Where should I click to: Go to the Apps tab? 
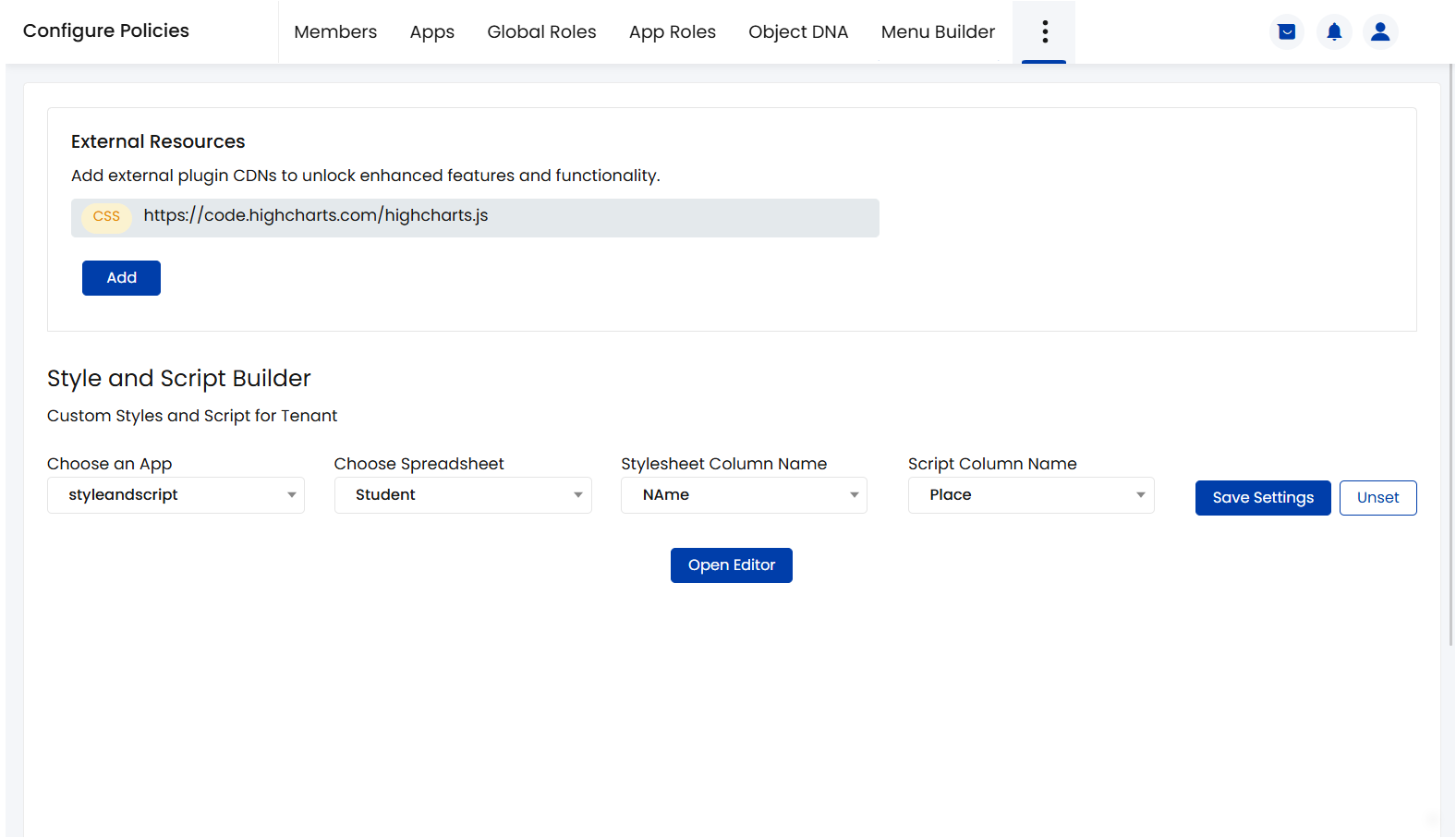pos(432,32)
